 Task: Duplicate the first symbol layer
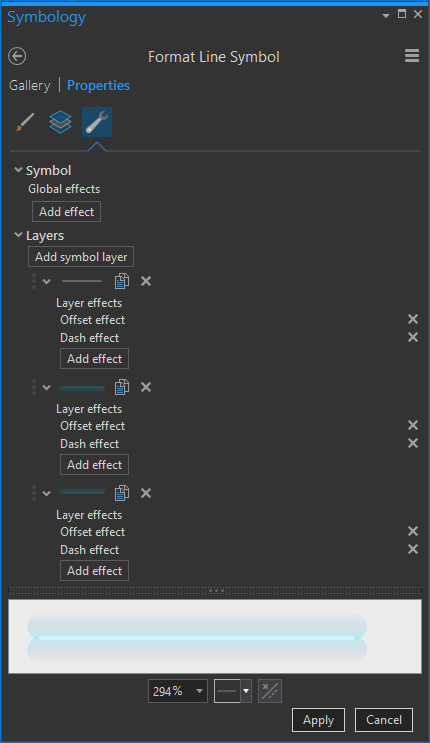click(x=122, y=281)
